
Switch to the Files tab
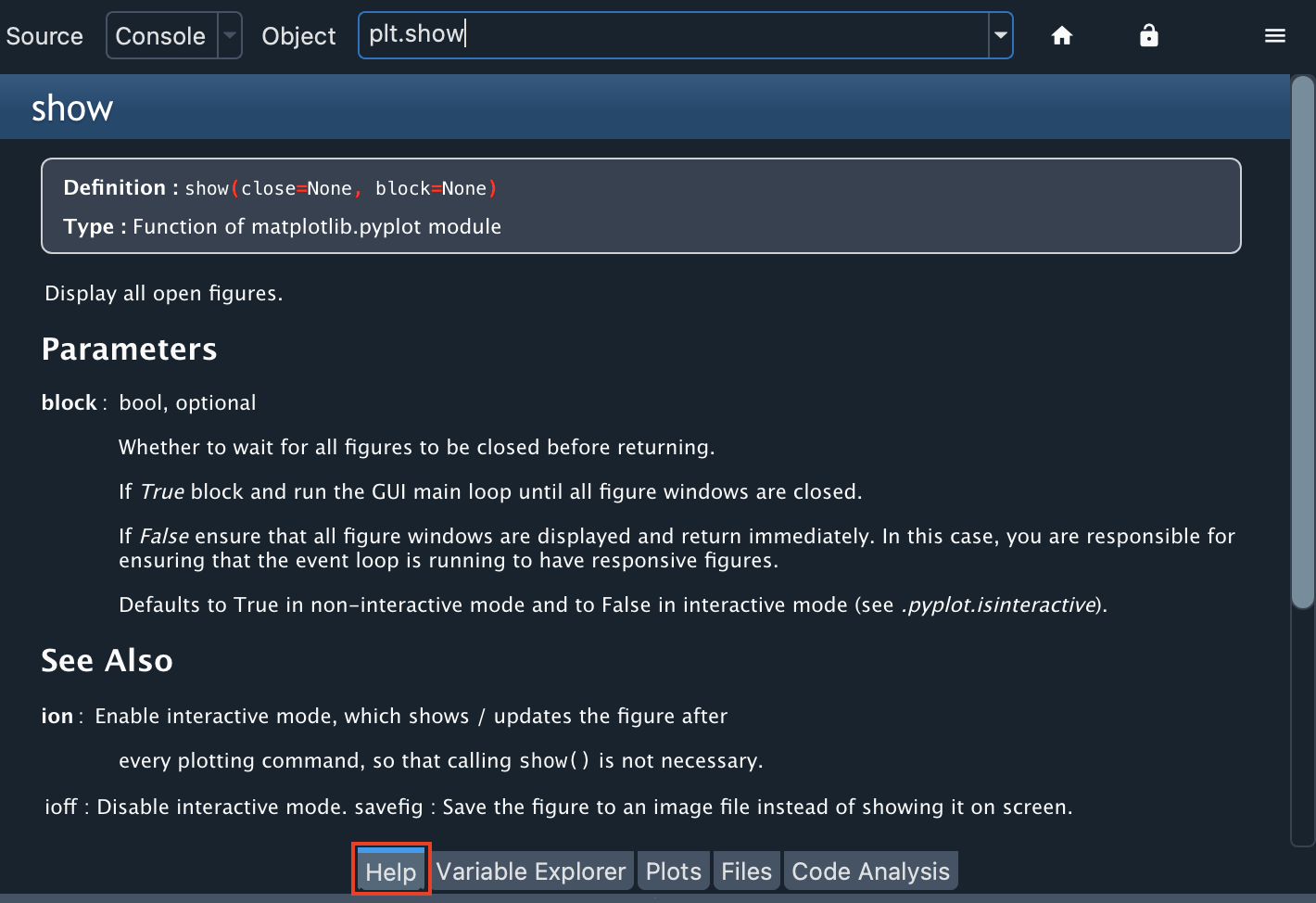[746, 871]
